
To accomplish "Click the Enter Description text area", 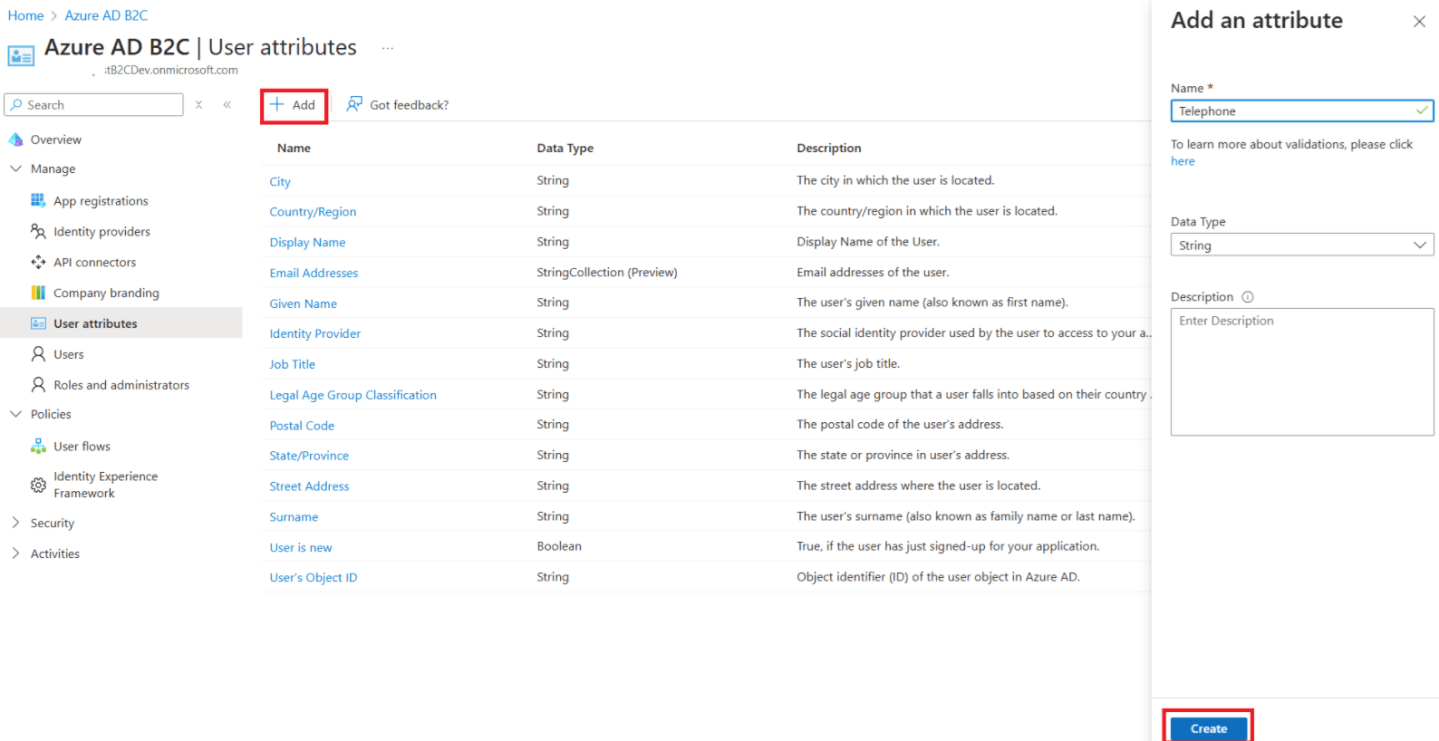I will pos(1301,372).
